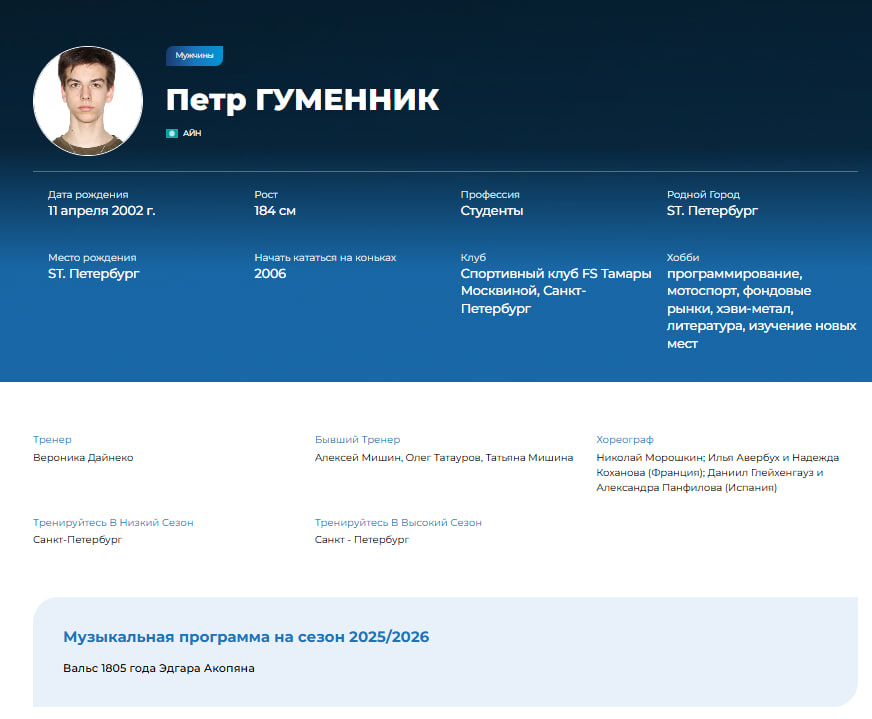Click the hobbies text under «Хобби»

761,308
